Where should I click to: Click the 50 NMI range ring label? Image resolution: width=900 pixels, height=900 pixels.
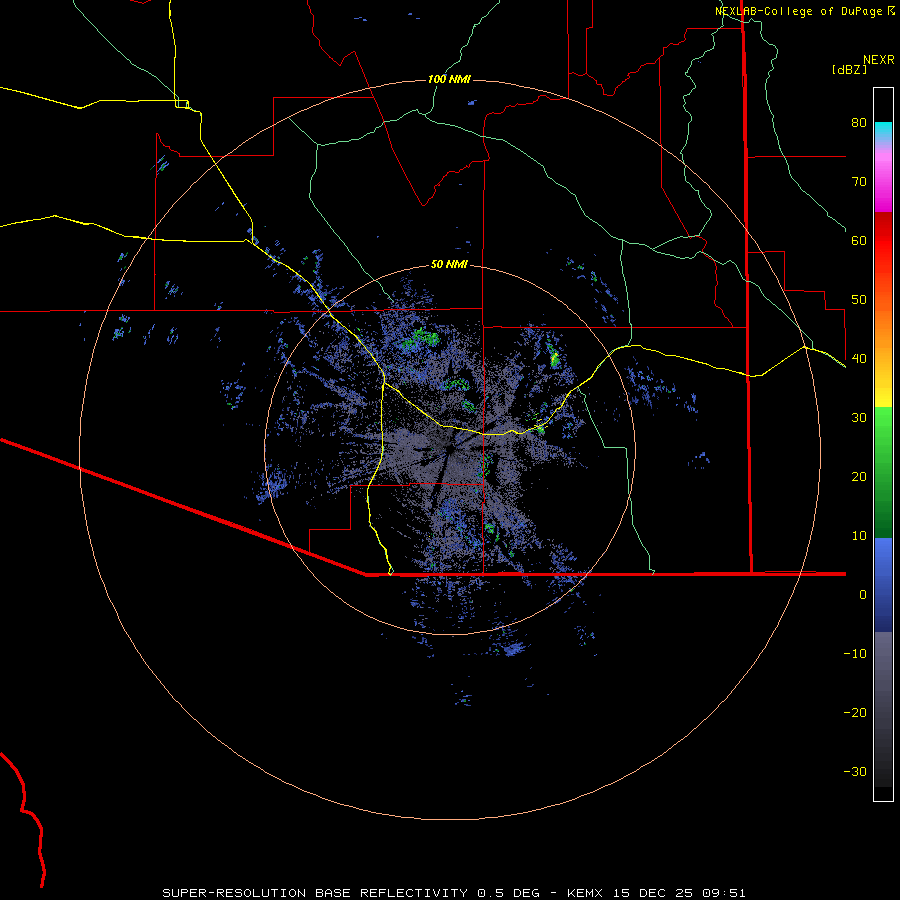pyautogui.click(x=449, y=265)
